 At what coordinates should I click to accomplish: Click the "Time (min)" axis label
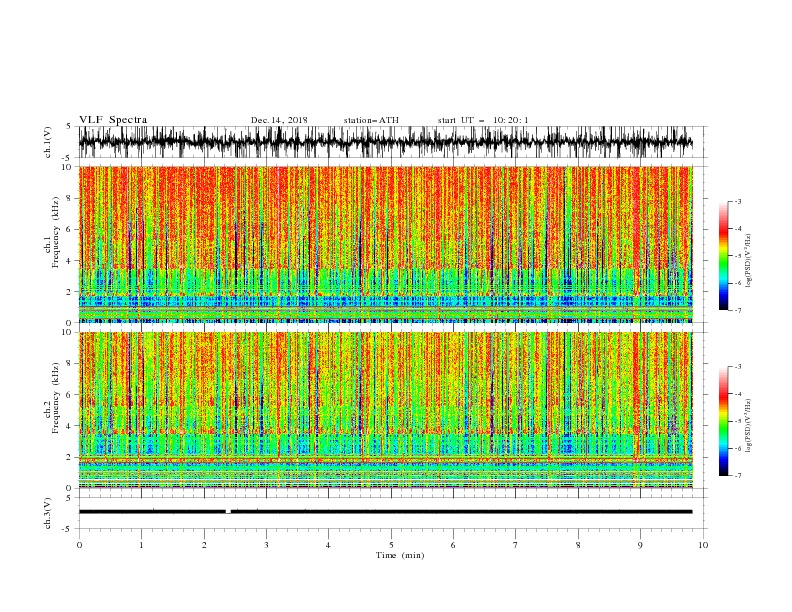click(x=400, y=555)
